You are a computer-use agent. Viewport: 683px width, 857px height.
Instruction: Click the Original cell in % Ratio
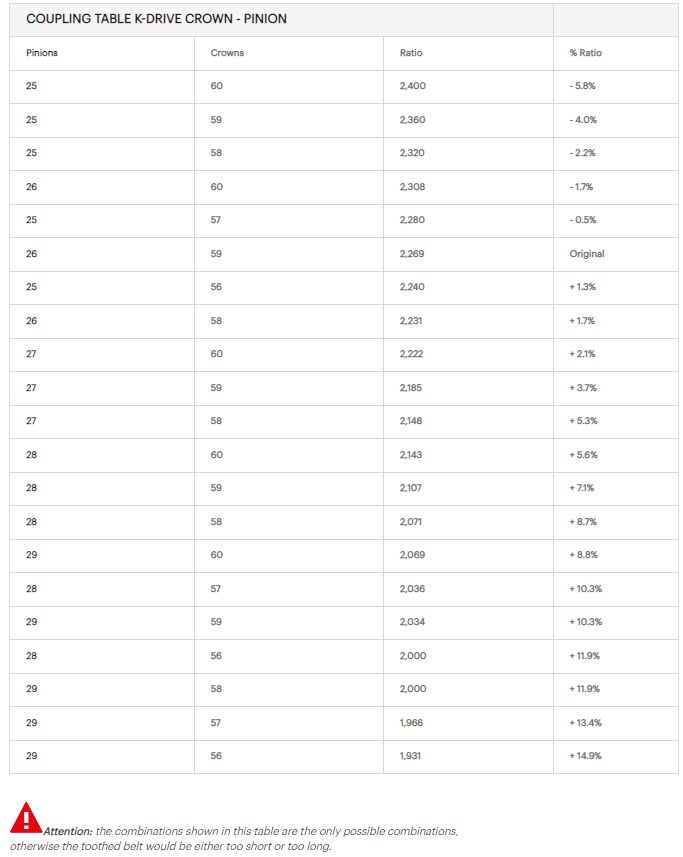[587, 254]
